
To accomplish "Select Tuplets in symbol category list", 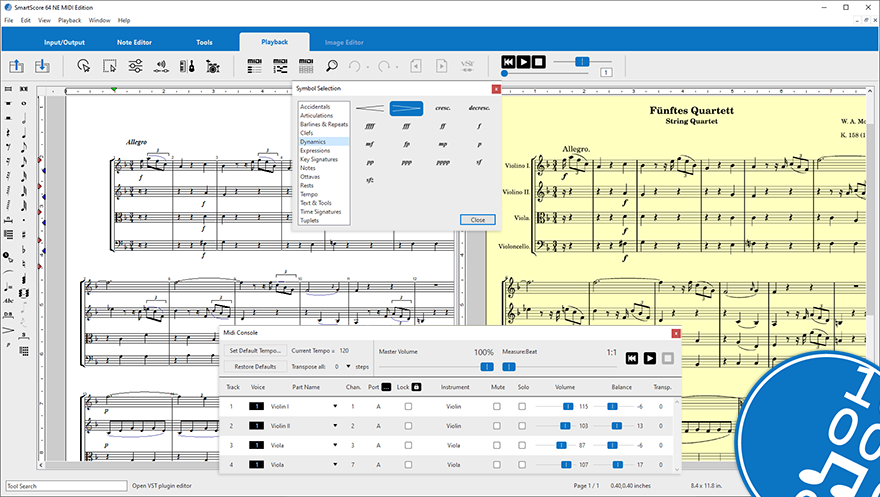I will [x=309, y=220].
